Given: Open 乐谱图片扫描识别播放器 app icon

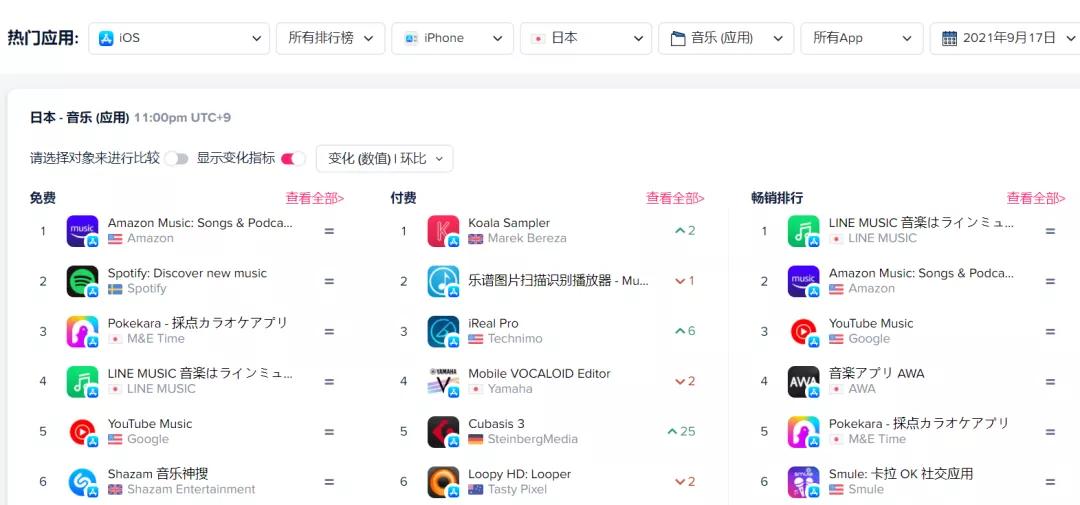Looking at the screenshot, I should (443, 281).
